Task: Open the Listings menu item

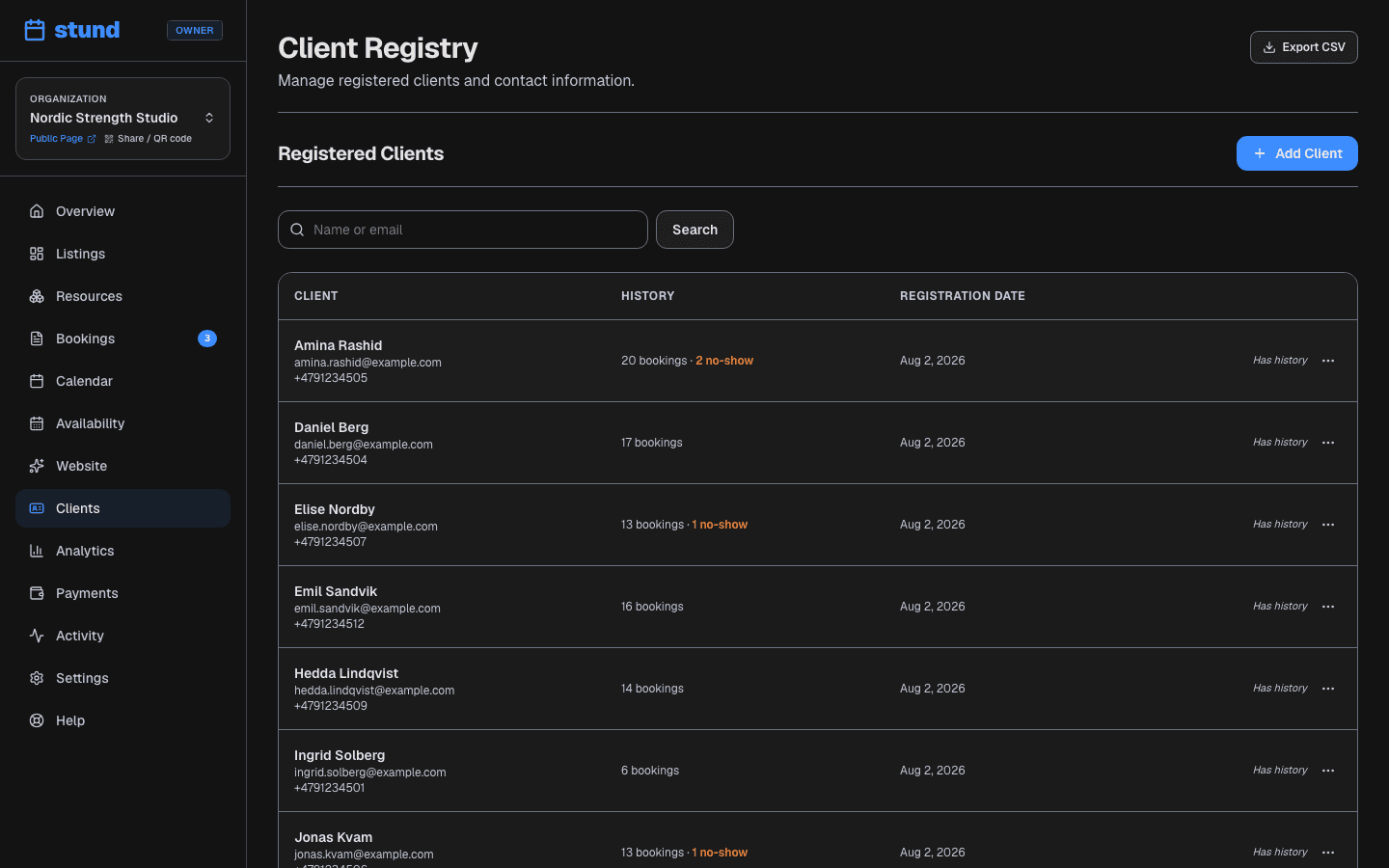Action: coord(123,254)
